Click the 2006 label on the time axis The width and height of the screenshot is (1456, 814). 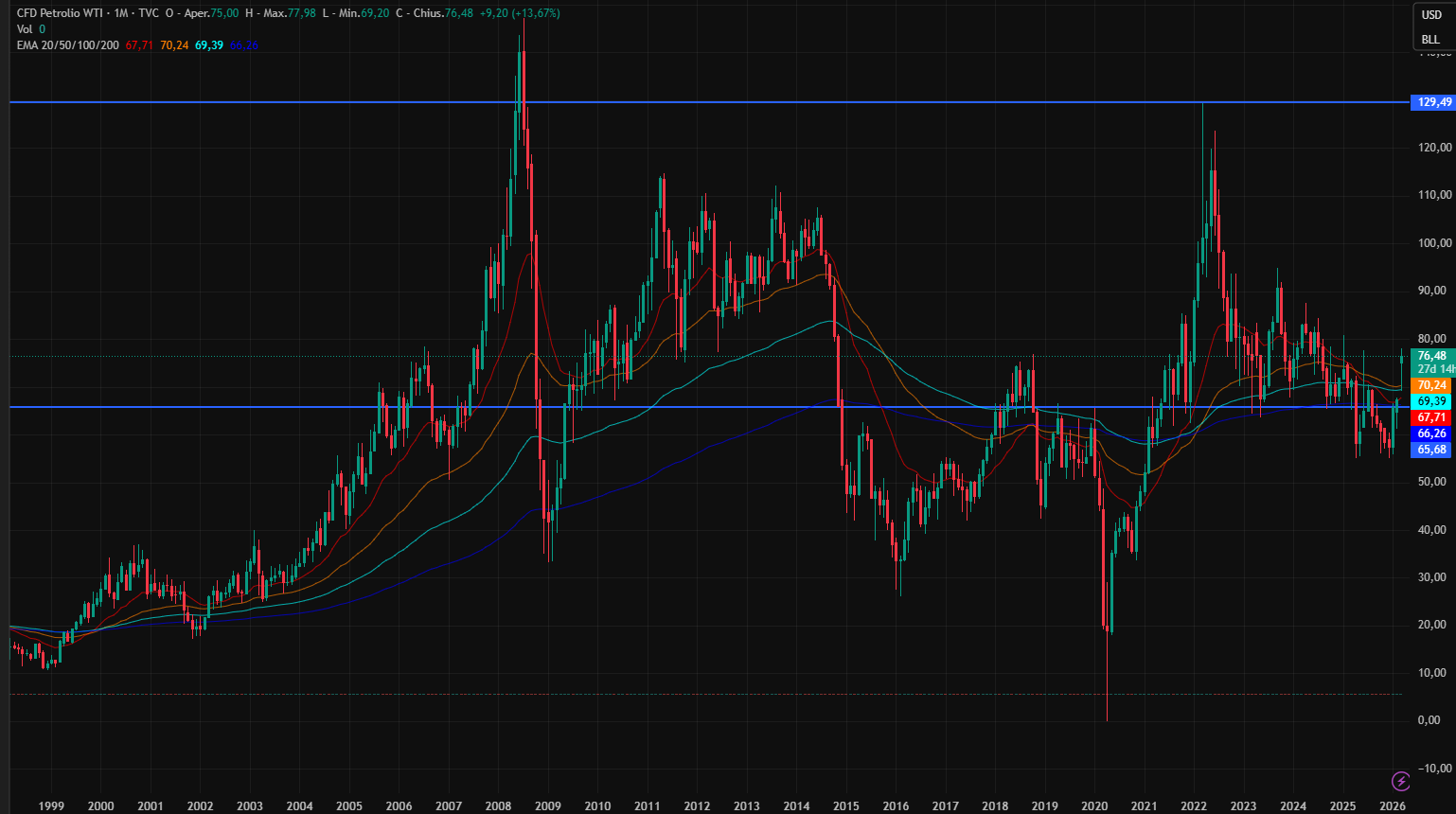point(399,806)
